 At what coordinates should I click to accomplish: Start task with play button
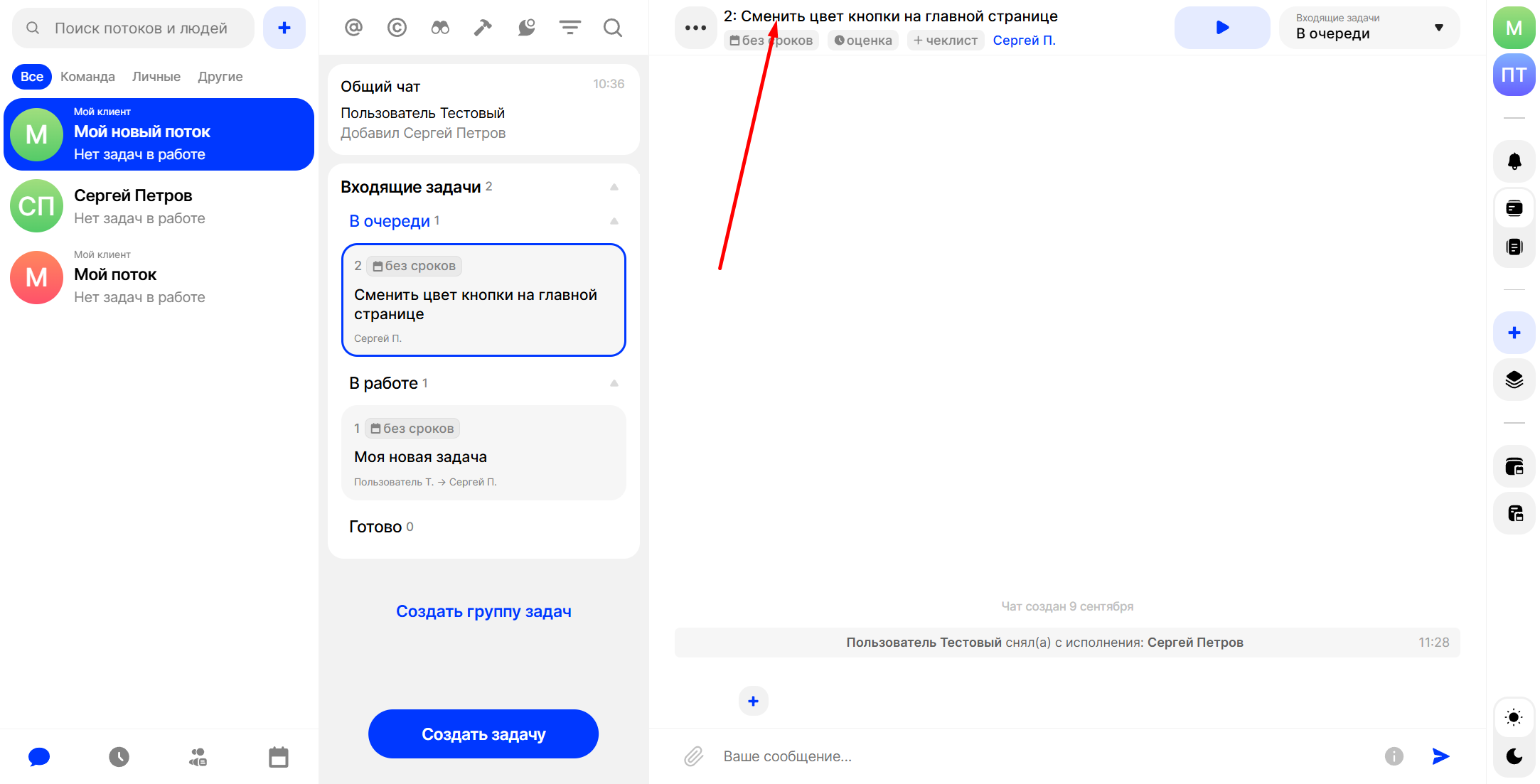1221,28
